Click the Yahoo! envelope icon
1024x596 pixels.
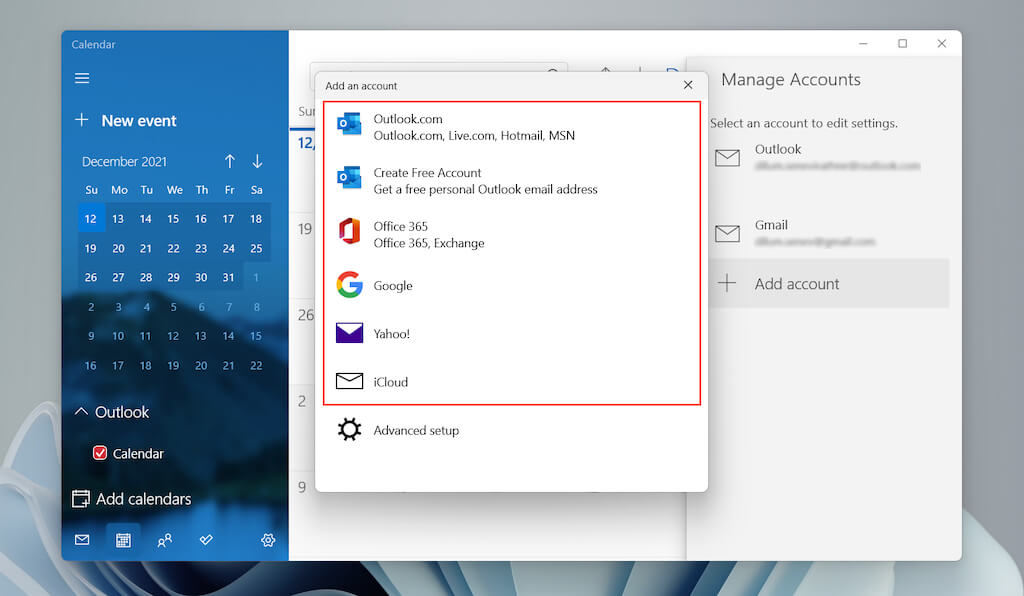(x=349, y=333)
